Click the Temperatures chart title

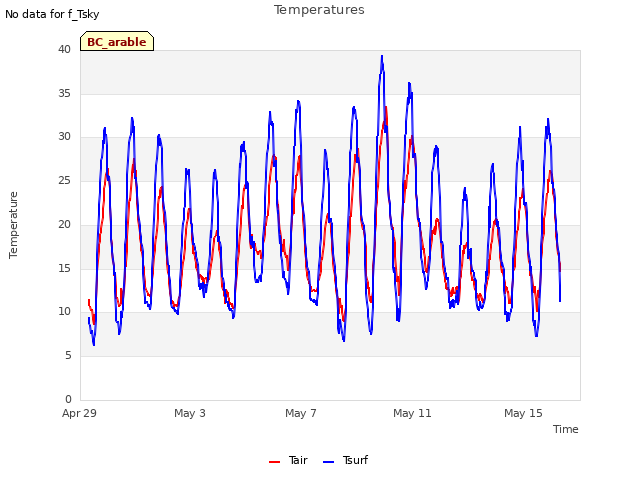[x=319, y=10]
